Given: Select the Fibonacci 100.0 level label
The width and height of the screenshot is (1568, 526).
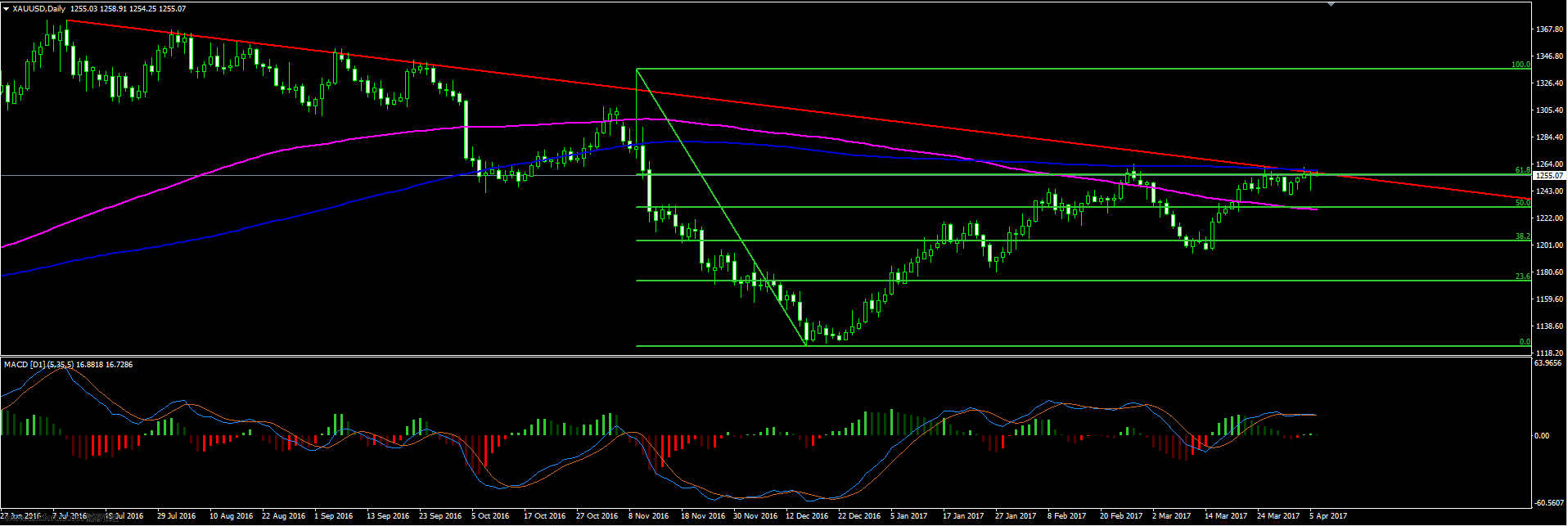Looking at the screenshot, I should click(1521, 65).
